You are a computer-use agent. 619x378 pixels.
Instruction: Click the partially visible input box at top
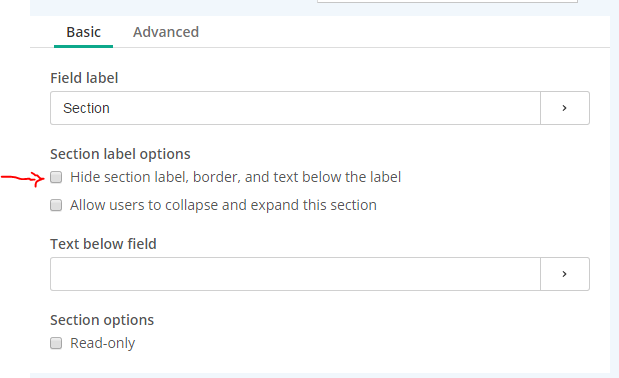447,1
